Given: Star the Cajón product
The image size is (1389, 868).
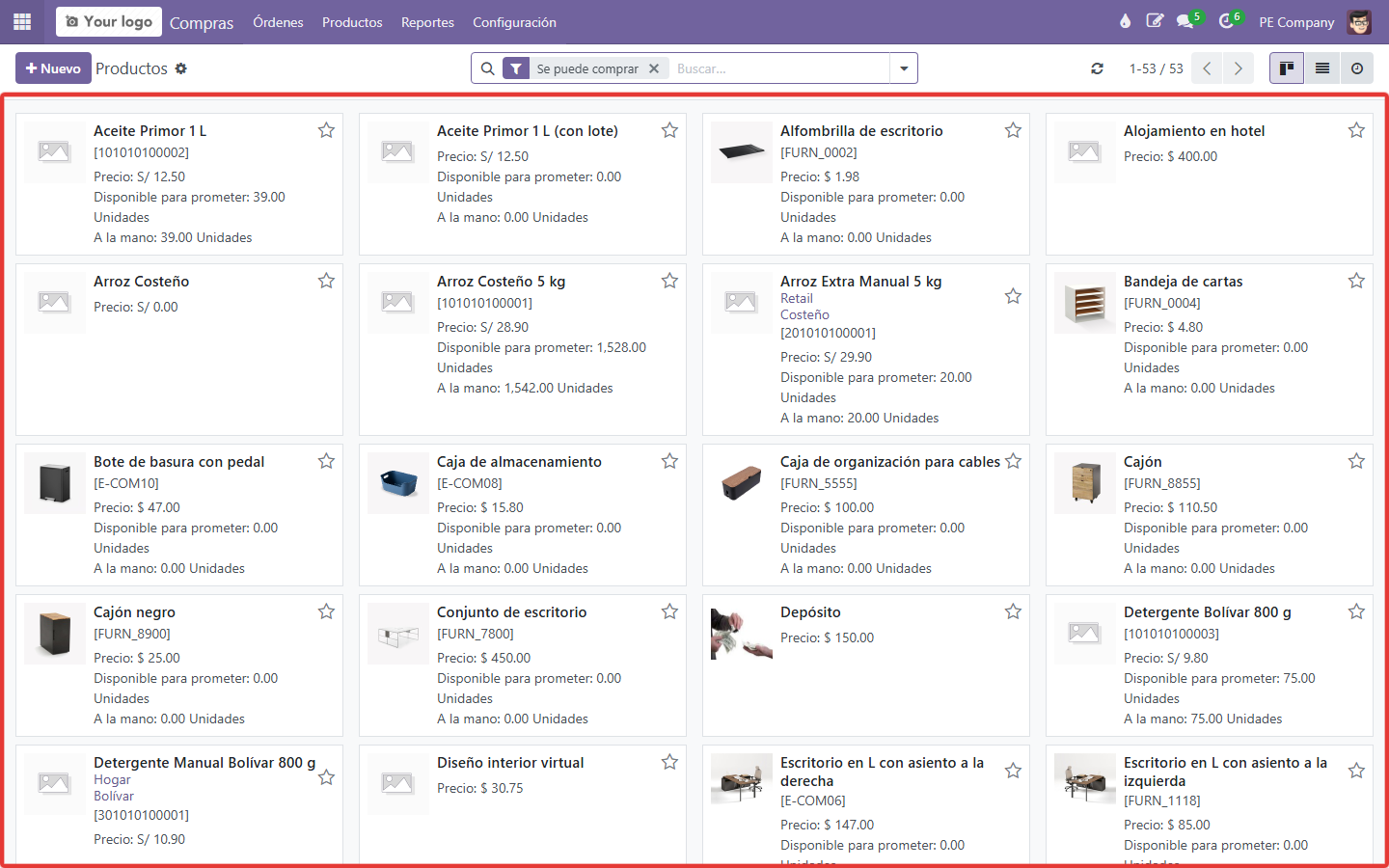Looking at the screenshot, I should pyautogui.click(x=1356, y=461).
